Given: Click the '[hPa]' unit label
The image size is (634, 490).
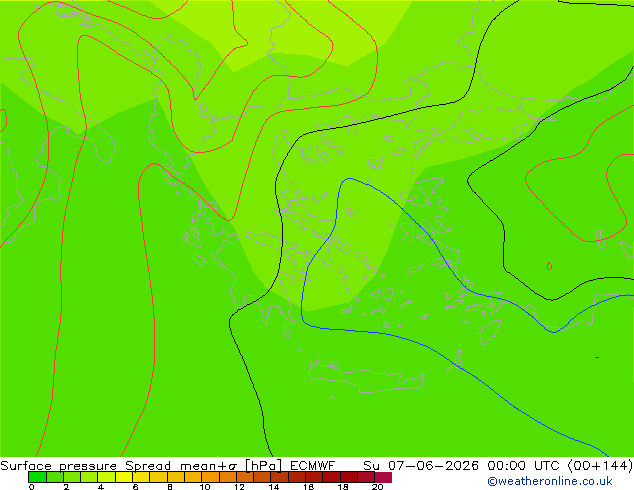Looking at the screenshot, I should click(x=264, y=466).
